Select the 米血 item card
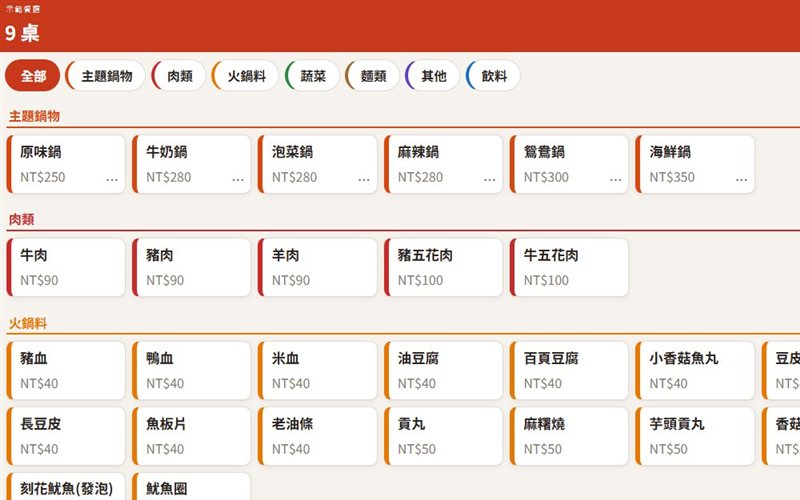Screen dimensions: 800x500 [x=317, y=370]
